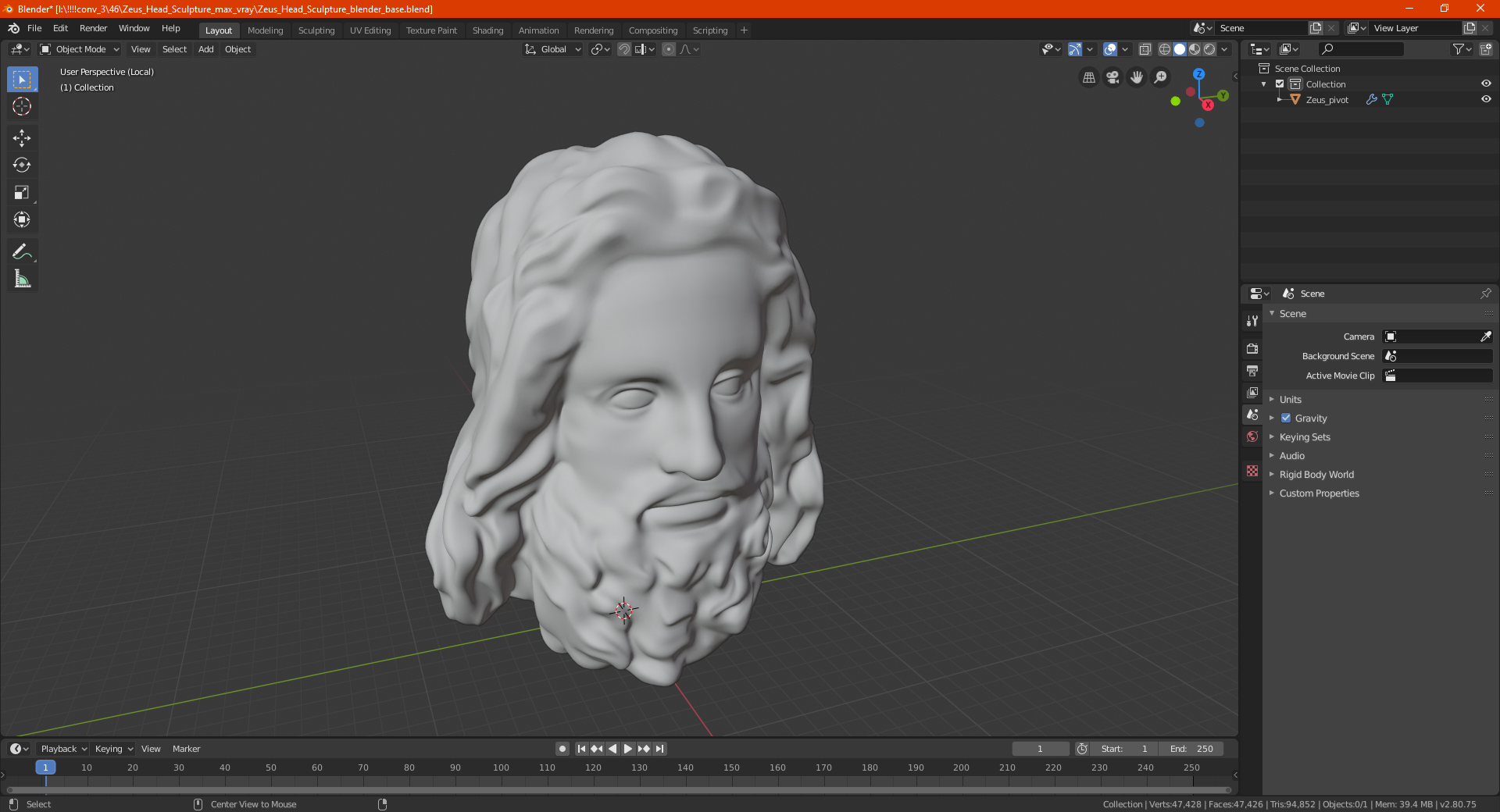The image size is (1500, 812).
Task: Toggle auto keying record button in timeline
Action: click(x=562, y=749)
